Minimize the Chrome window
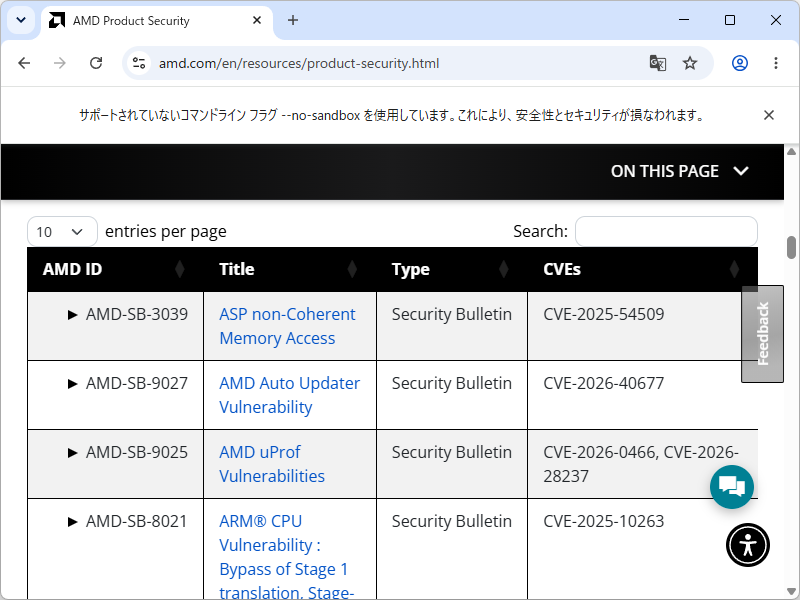800x600 pixels. [684, 20]
